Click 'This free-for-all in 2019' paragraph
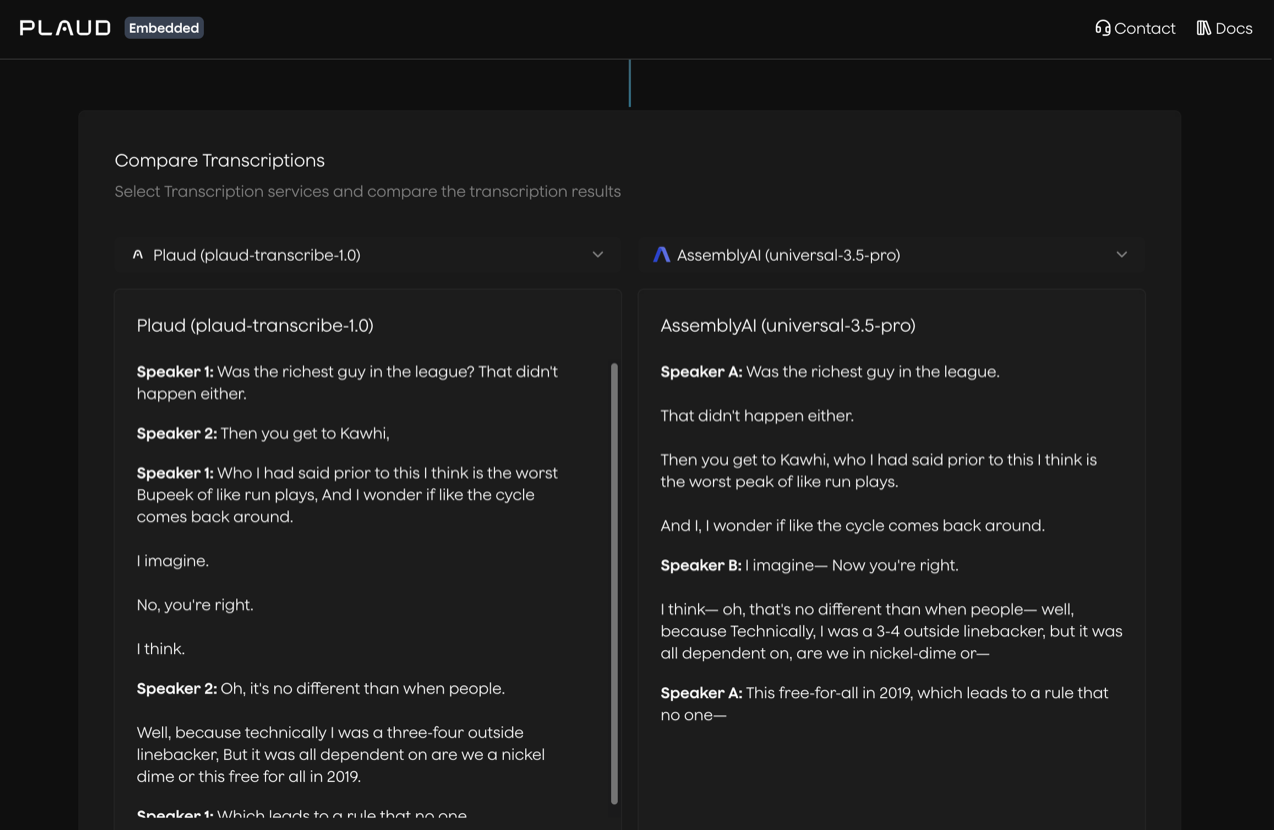This screenshot has height=830, width=1274. point(885,704)
